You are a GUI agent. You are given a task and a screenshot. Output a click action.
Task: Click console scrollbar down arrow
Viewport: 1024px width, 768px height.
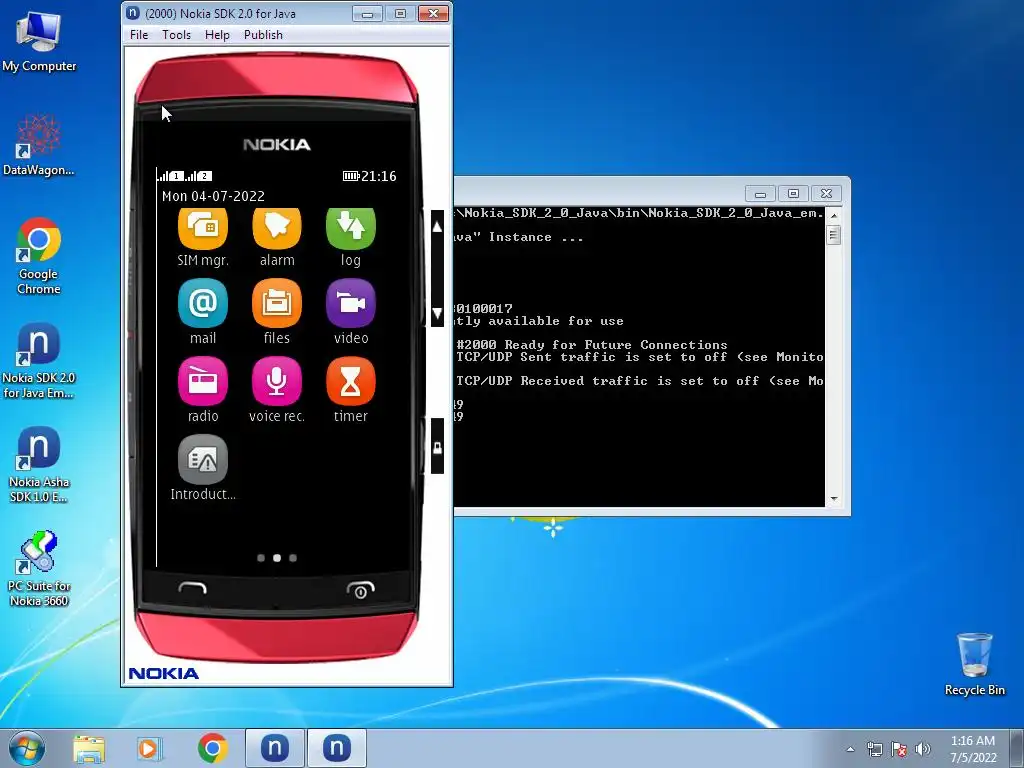pos(834,499)
